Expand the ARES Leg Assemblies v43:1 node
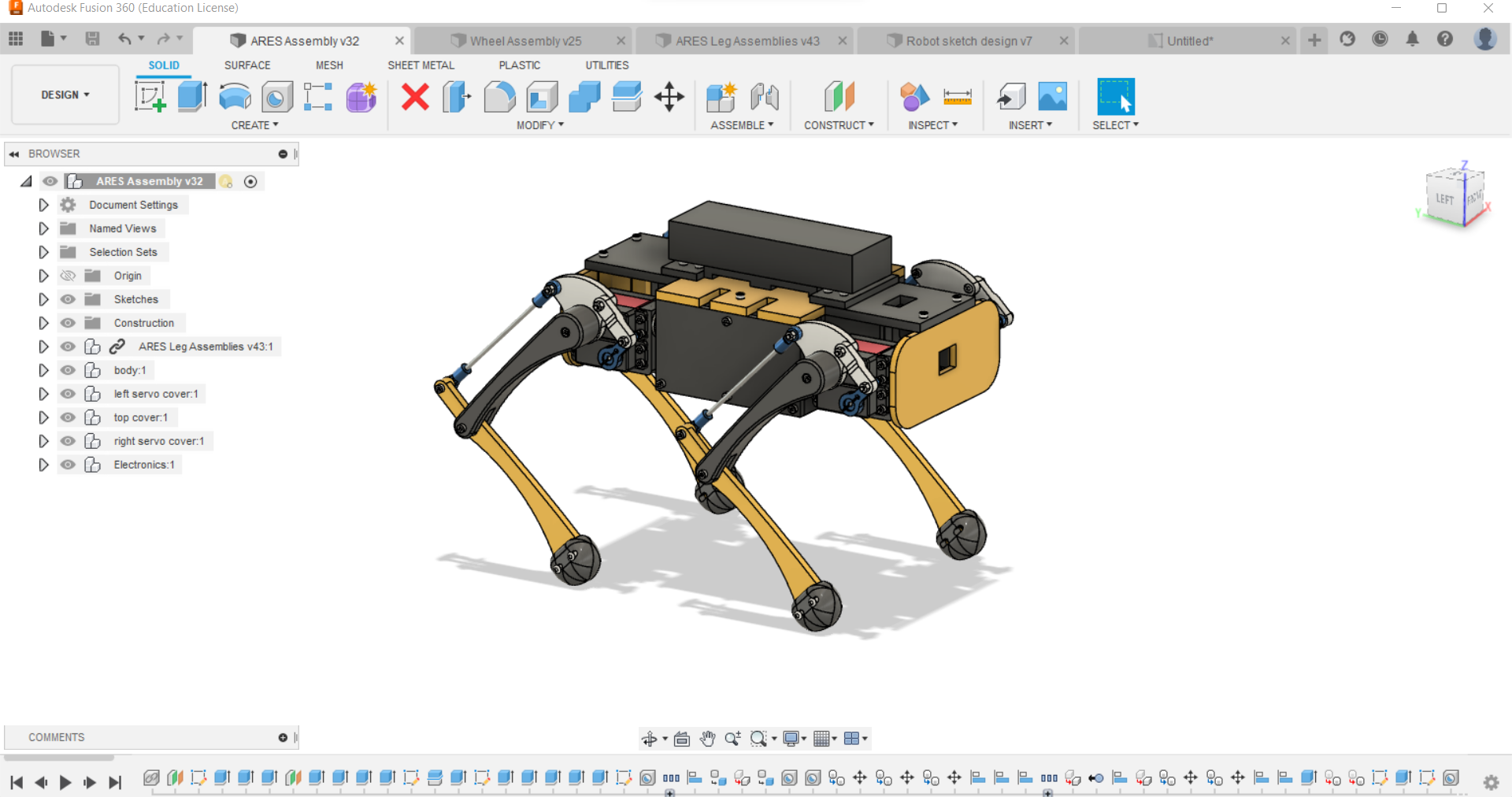This screenshot has width=1512, height=797. [x=43, y=347]
